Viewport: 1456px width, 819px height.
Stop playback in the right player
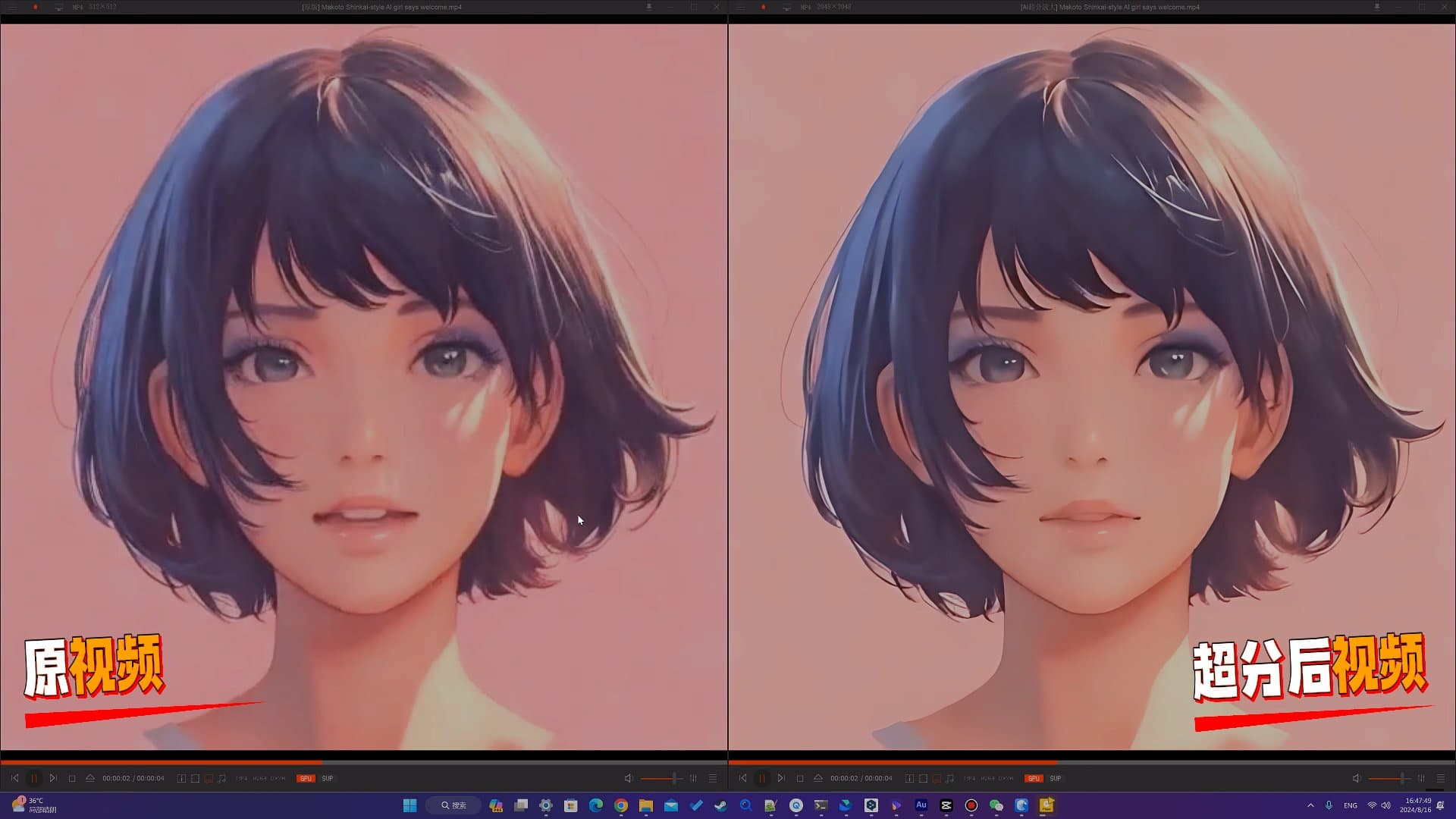coord(799,778)
